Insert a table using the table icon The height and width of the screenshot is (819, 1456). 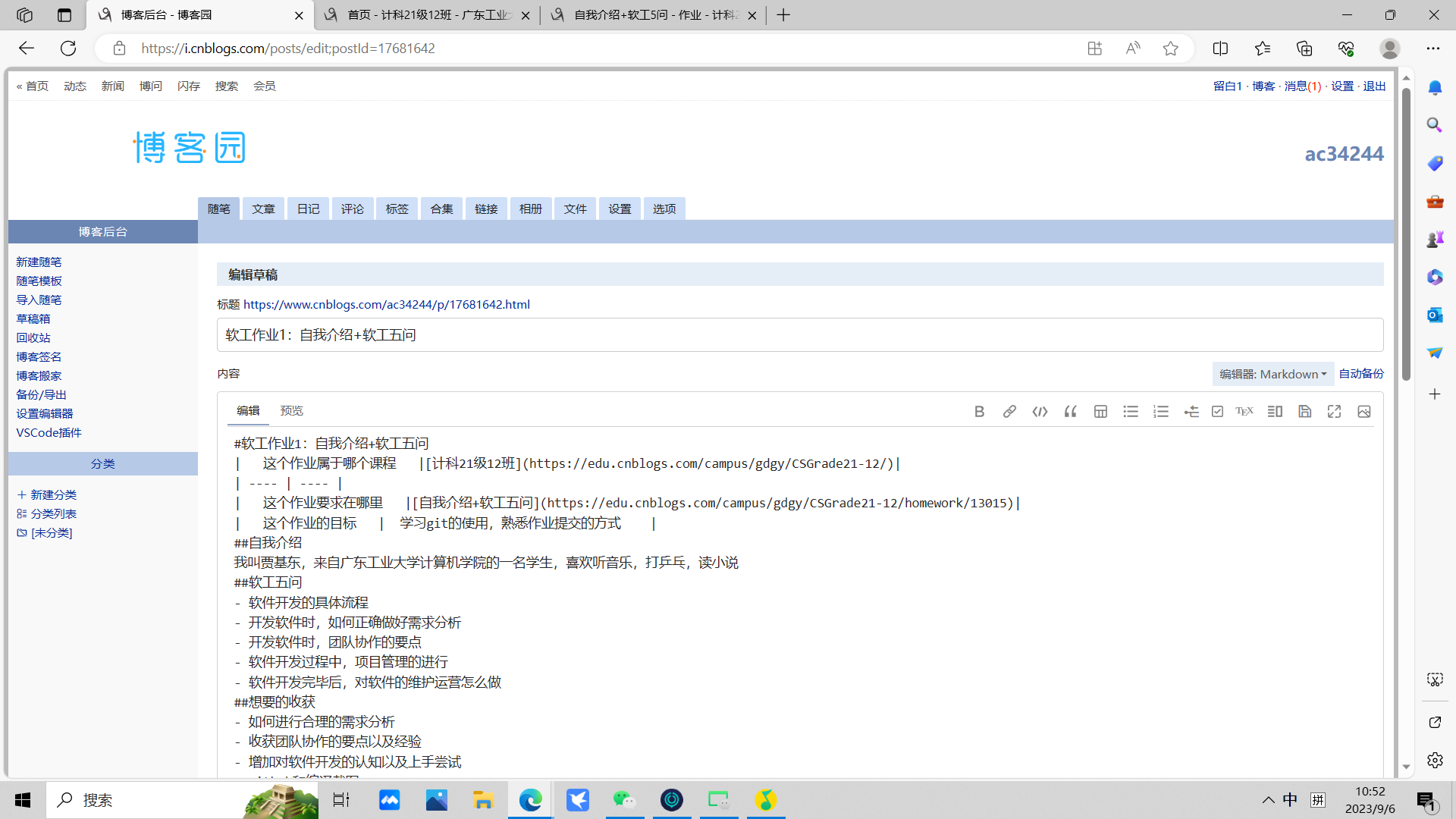click(1100, 412)
